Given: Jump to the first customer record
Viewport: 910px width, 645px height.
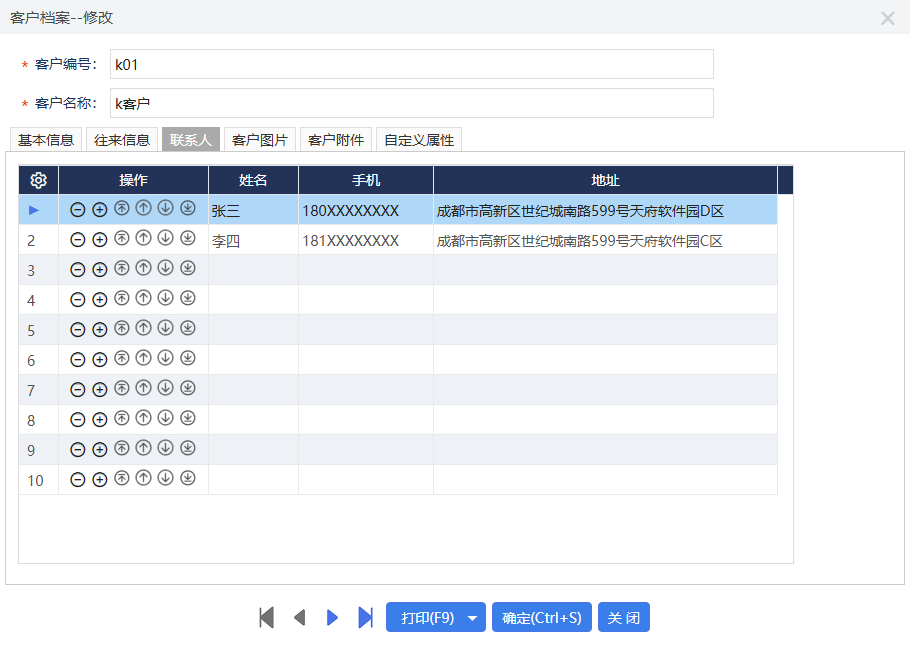Looking at the screenshot, I should tap(266, 617).
